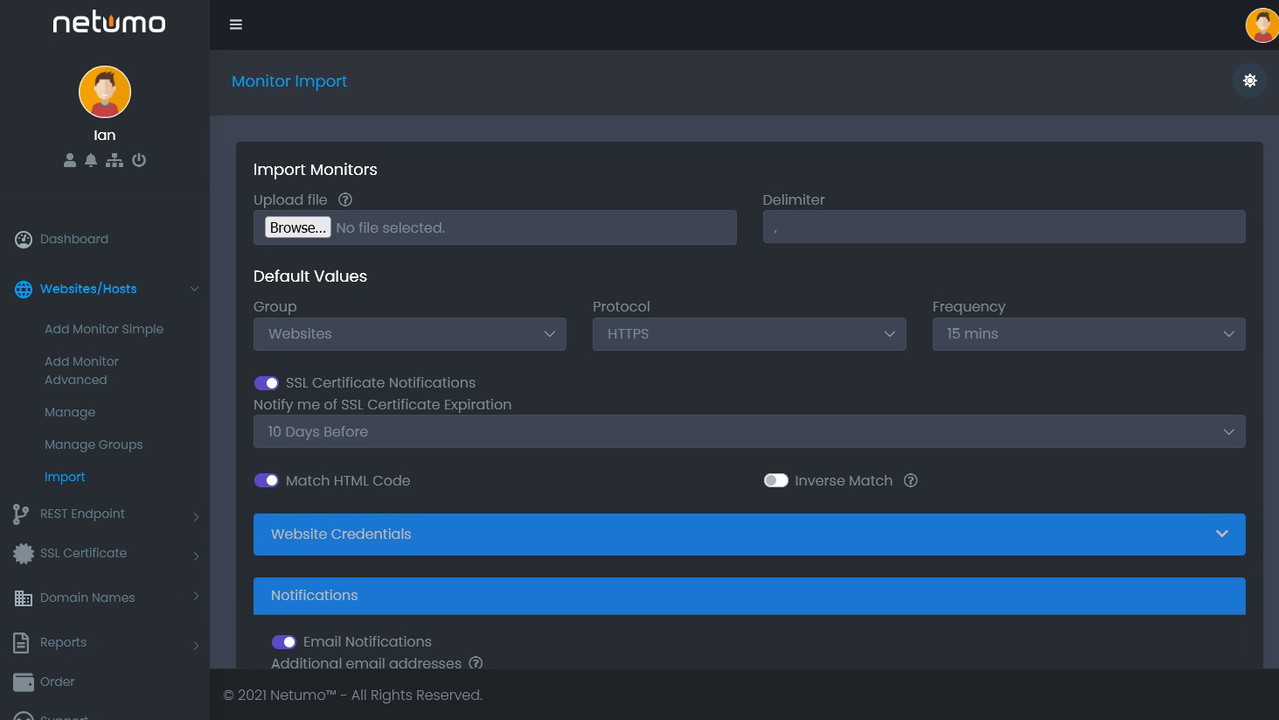Go to Manage Groups link
The image size is (1279, 720).
[x=93, y=445]
